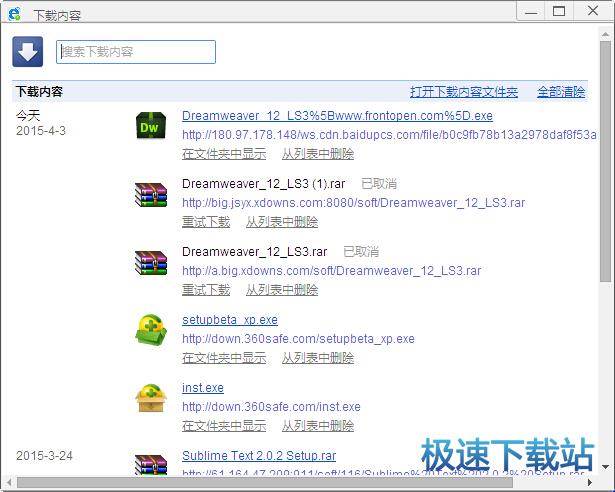Image resolution: width=615 pixels, height=492 pixels.
Task: Remove the Dreamweaver exe from list
Action: pos(318,154)
